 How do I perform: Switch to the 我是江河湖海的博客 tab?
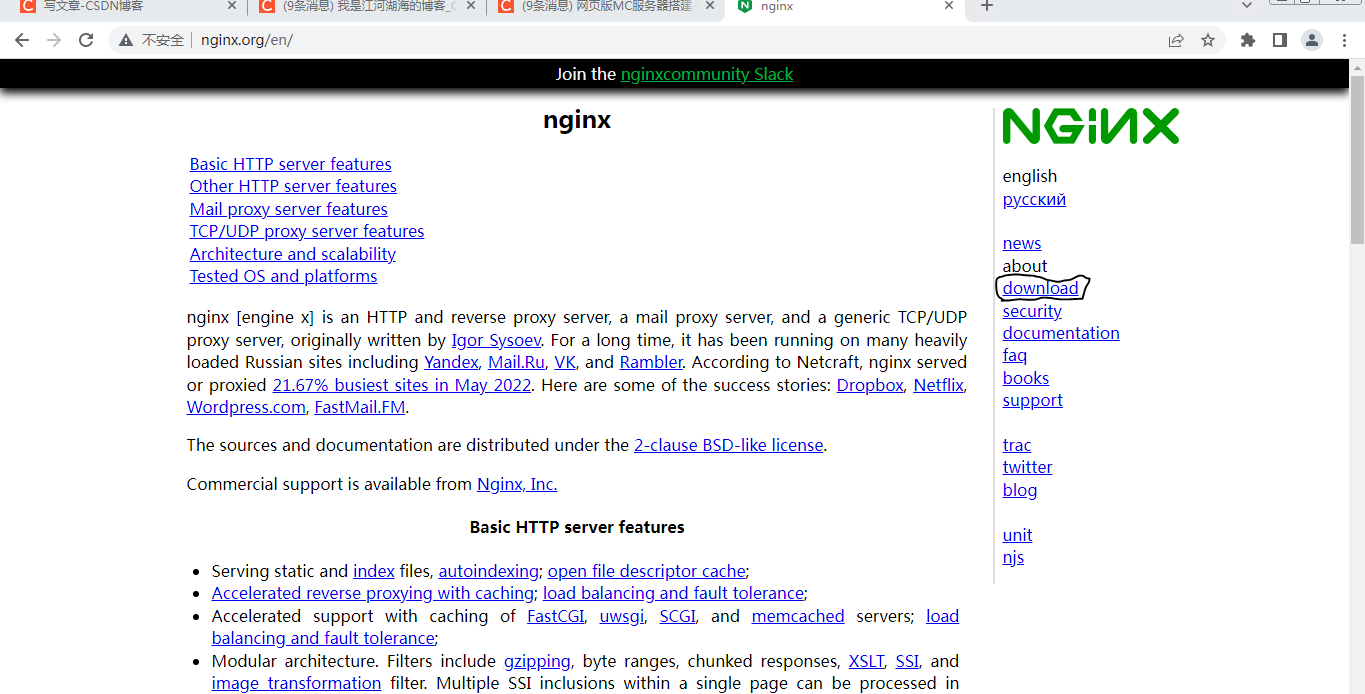point(365,6)
